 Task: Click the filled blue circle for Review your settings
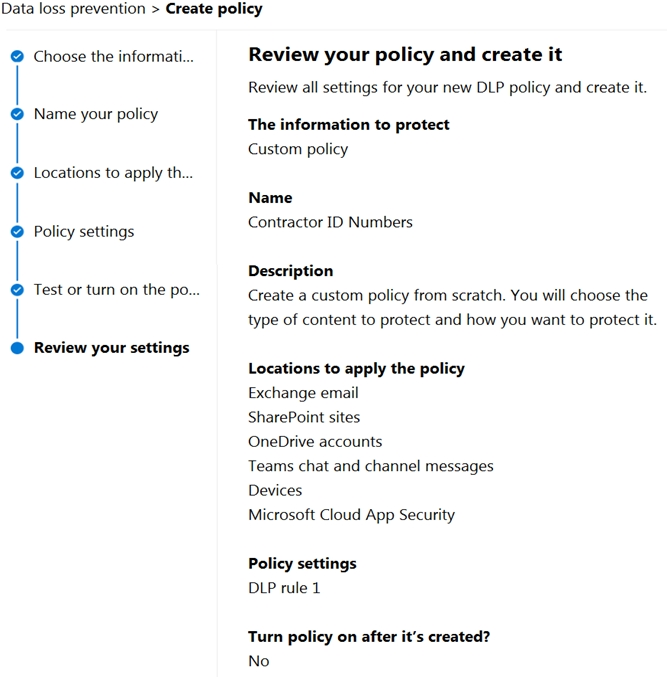[x=17, y=348]
